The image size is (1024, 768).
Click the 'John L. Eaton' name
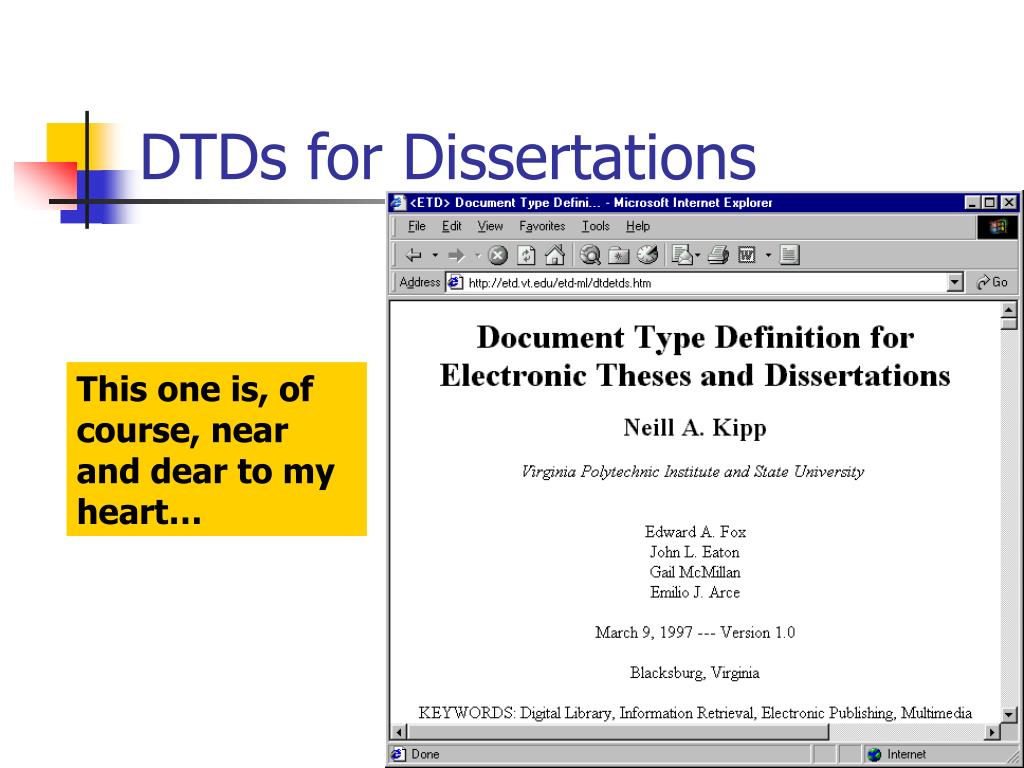(x=695, y=552)
